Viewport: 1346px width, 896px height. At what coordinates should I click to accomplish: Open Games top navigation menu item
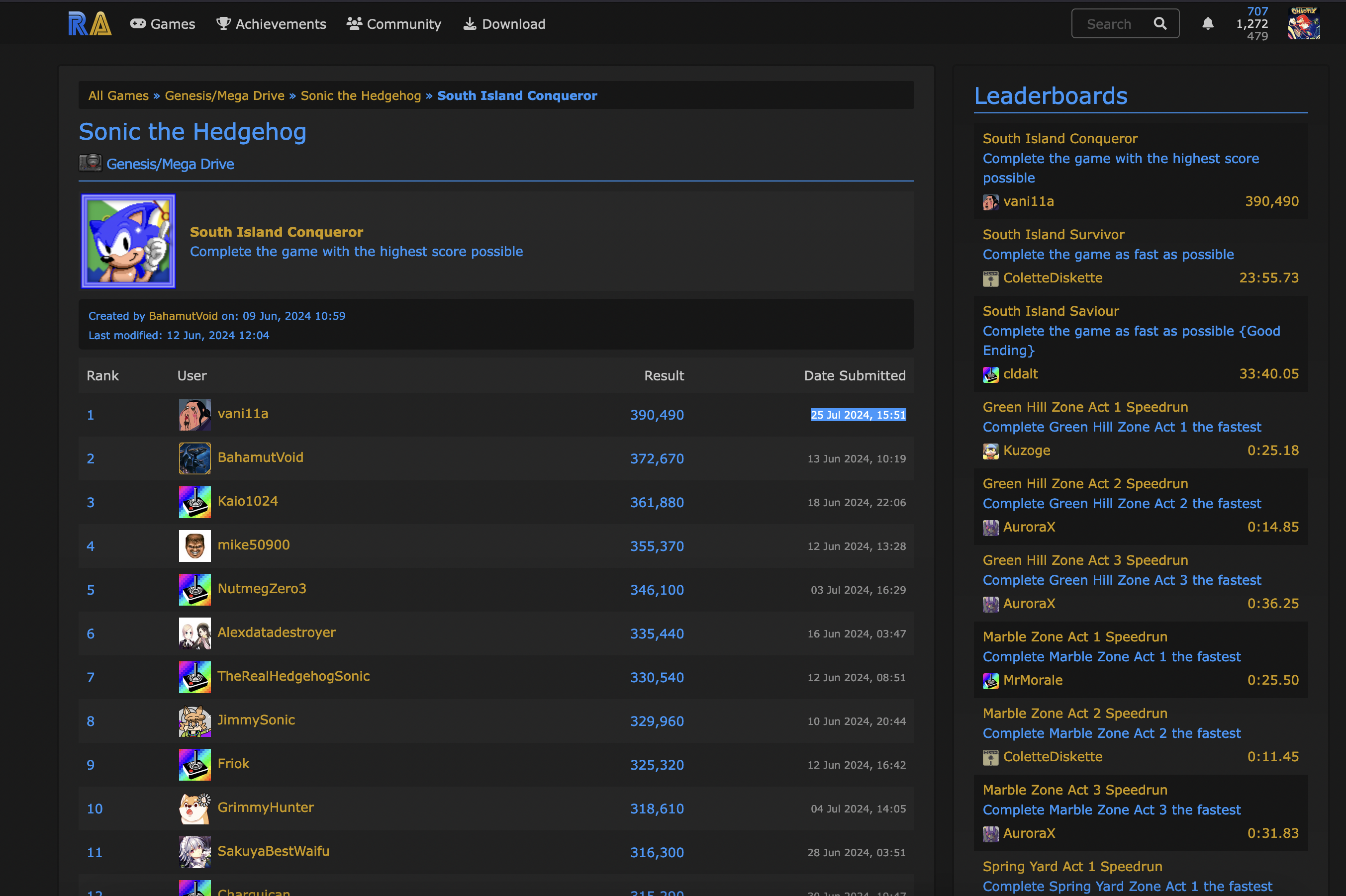coord(163,22)
